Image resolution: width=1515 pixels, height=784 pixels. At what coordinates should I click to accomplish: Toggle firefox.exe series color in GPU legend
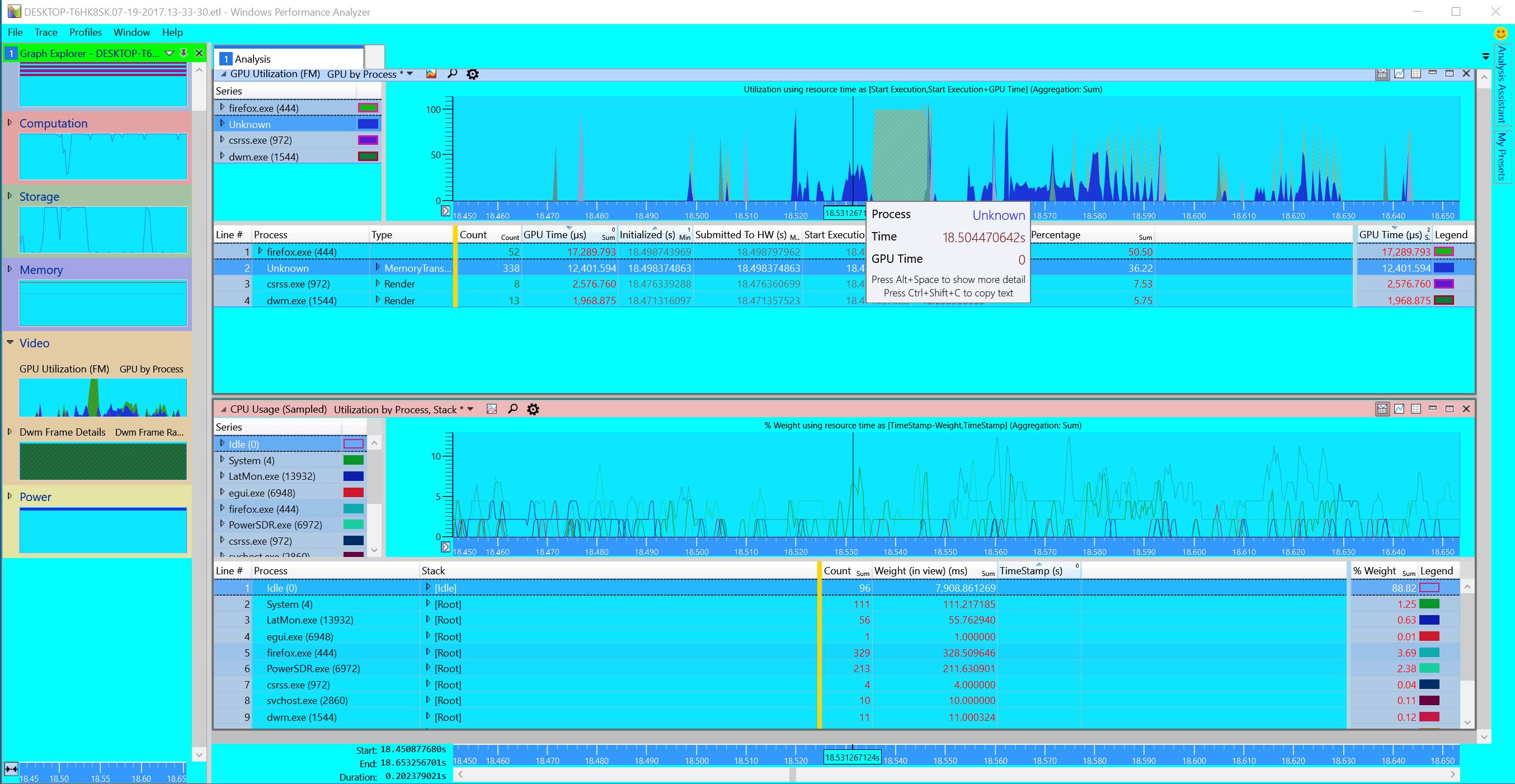(x=368, y=108)
